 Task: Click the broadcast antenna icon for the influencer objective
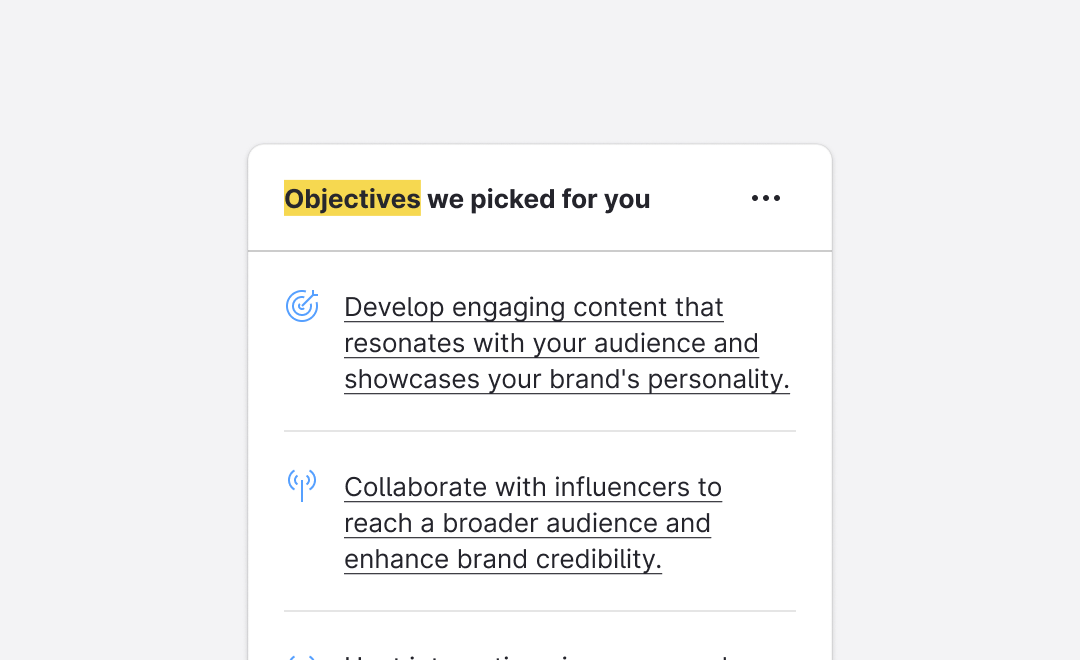(301, 486)
